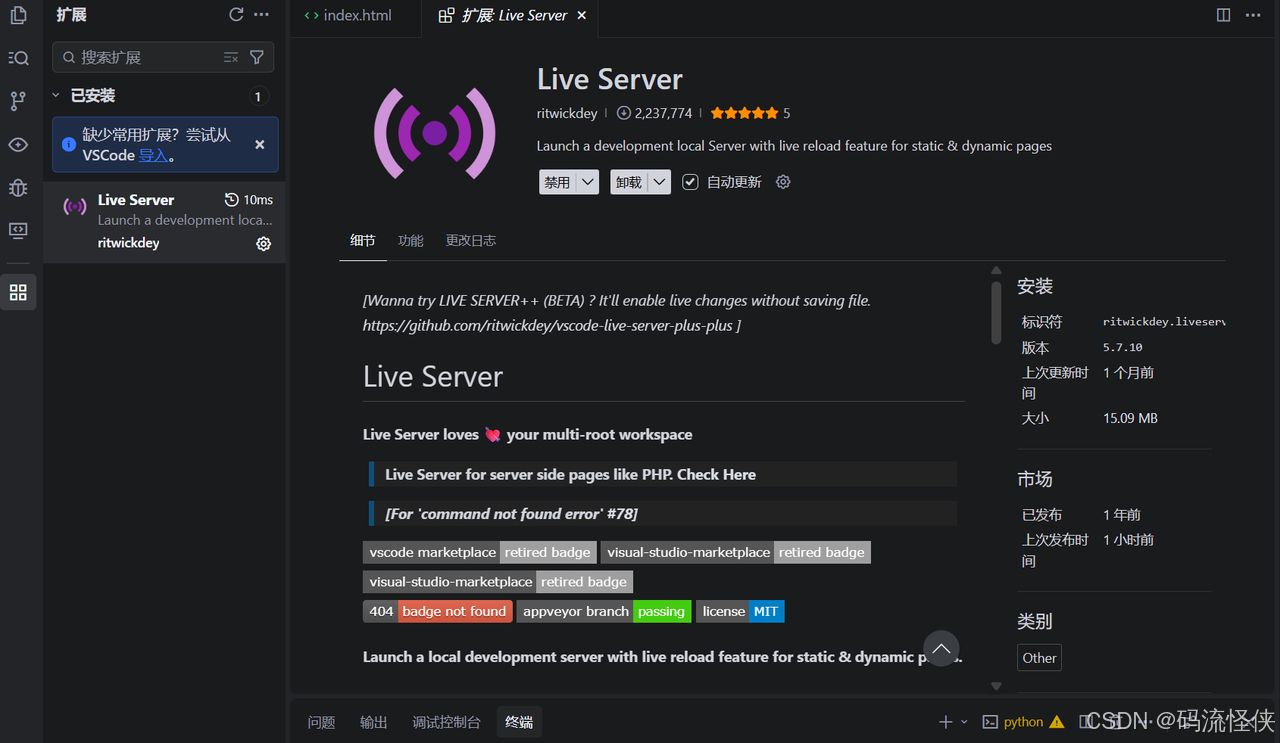Split the editor layout
Viewport: 1280px width, 743px height.
pyautogui.click(x=1223, y=15)
